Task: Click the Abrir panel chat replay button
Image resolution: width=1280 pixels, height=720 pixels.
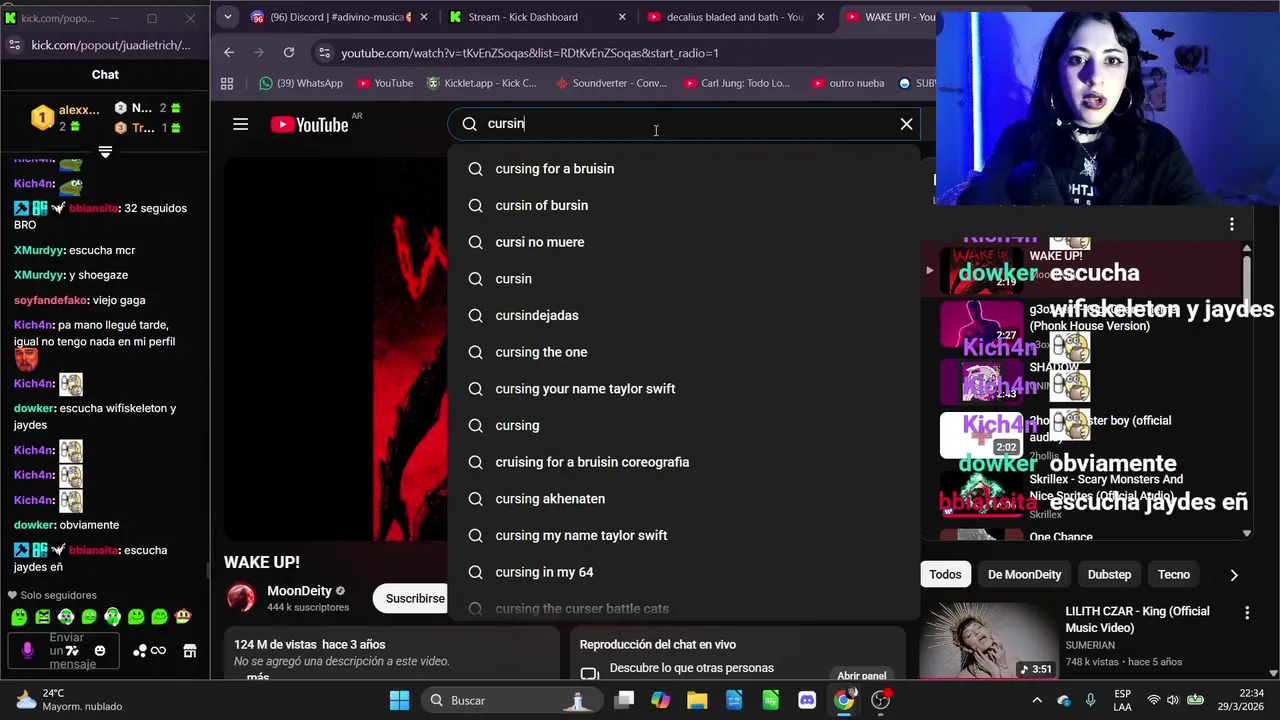Action: tap(862, 676)
